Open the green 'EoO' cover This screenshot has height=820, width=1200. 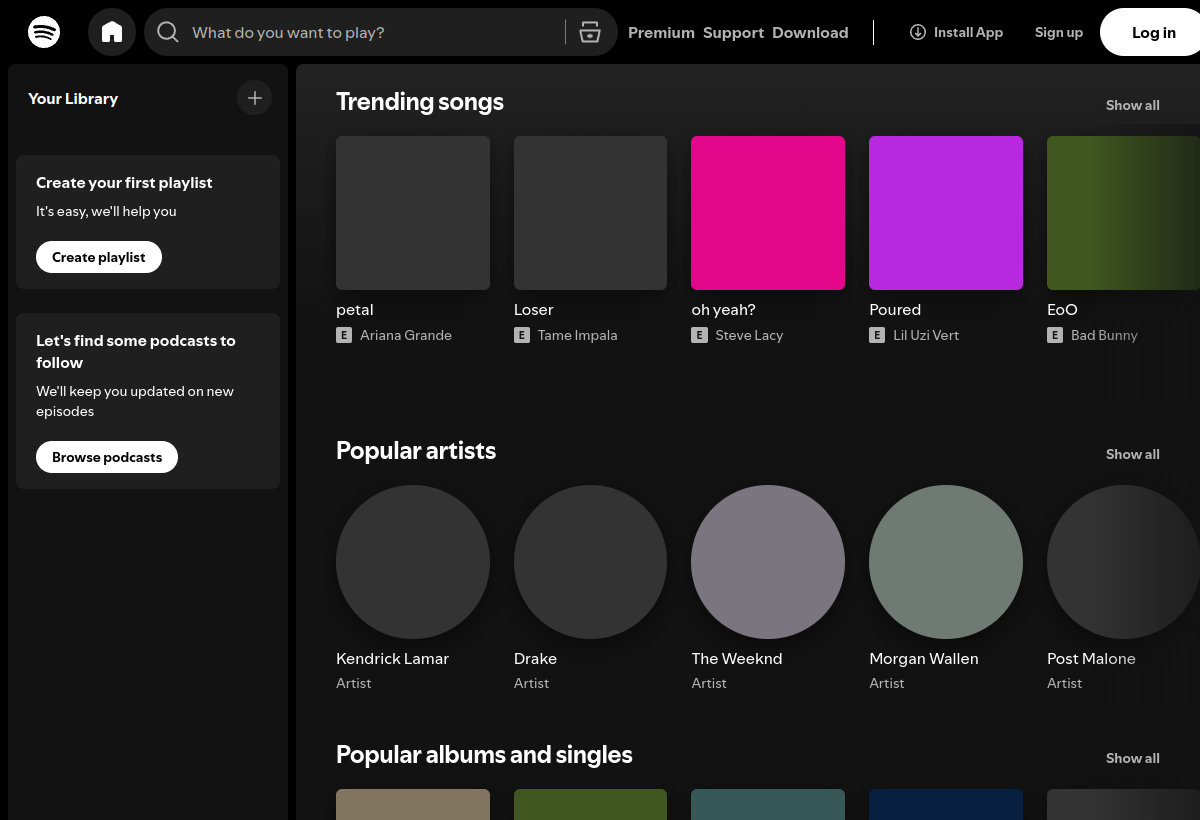[x=1123, y=213]
